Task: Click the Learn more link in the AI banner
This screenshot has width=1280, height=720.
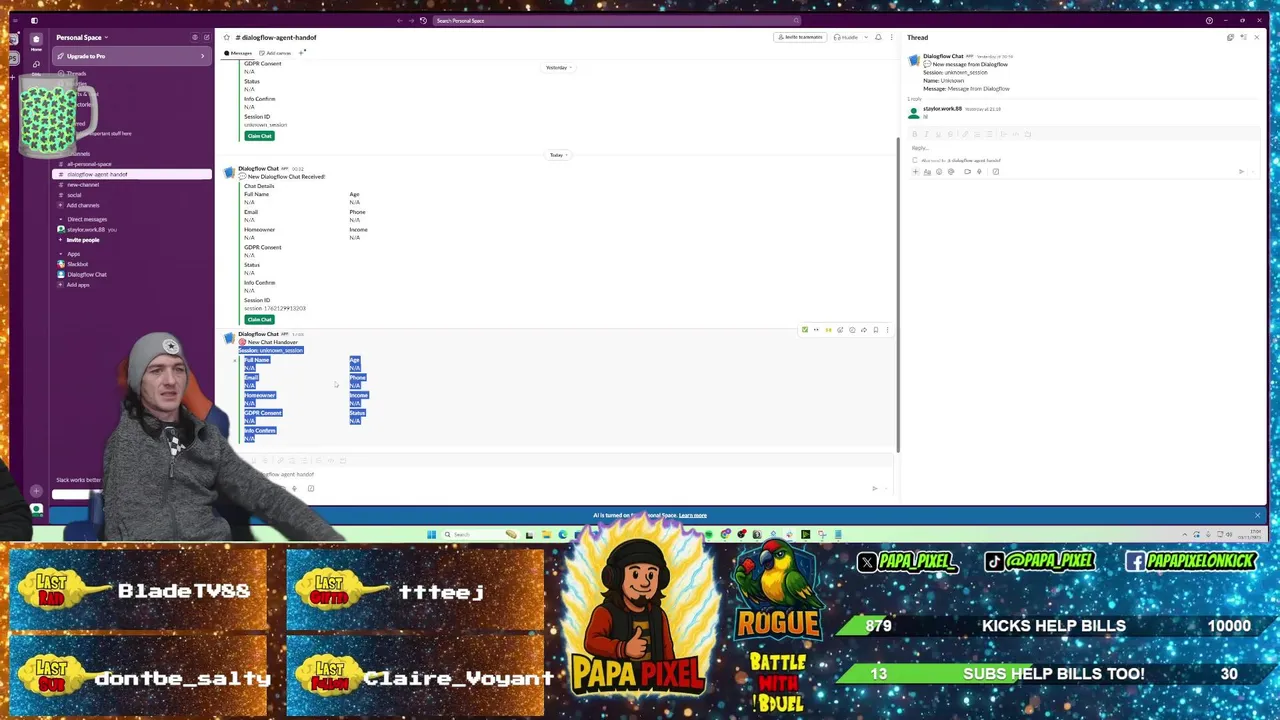Action: [693, 515]
